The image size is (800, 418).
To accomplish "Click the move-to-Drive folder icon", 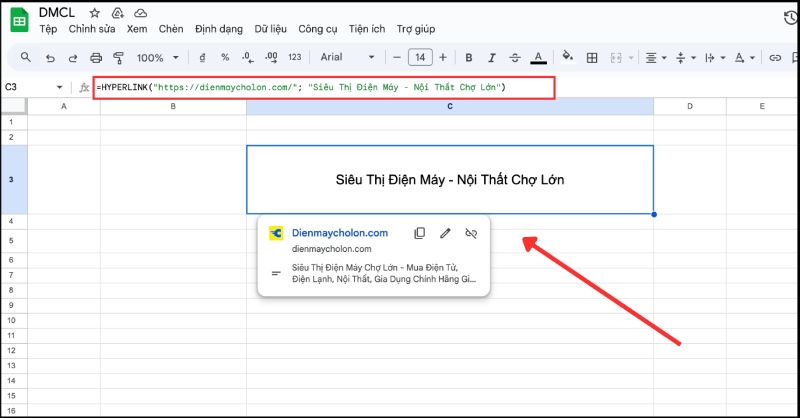I will pos(117,13).
